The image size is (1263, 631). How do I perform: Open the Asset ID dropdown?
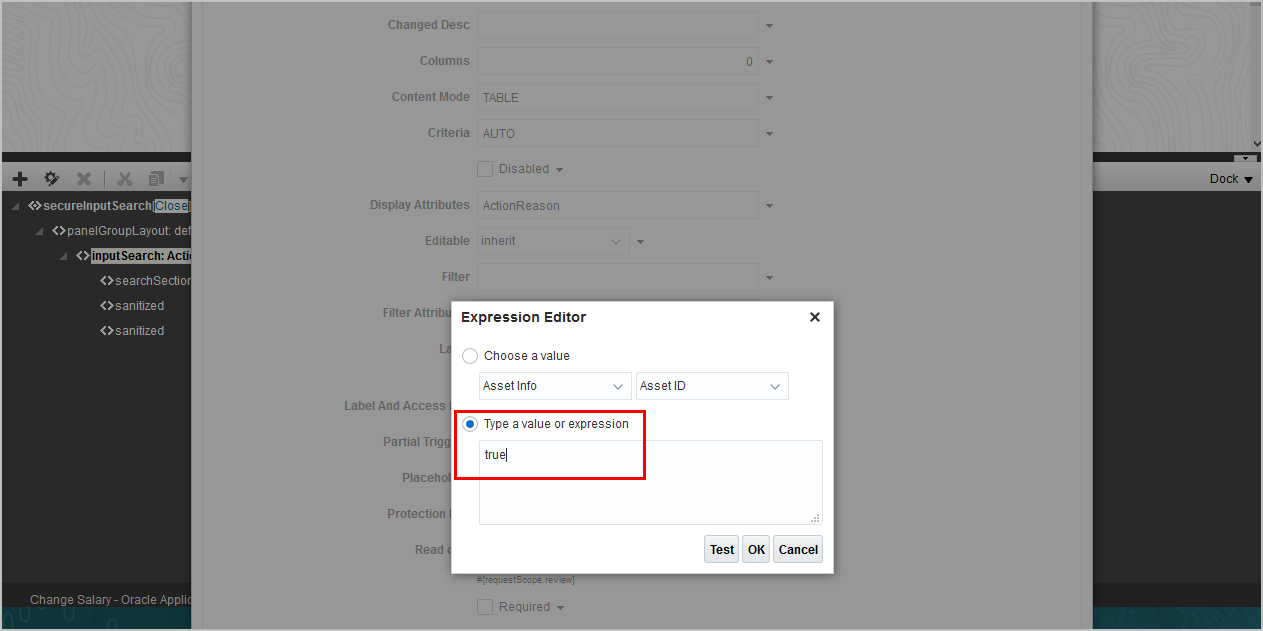point(711,386)
